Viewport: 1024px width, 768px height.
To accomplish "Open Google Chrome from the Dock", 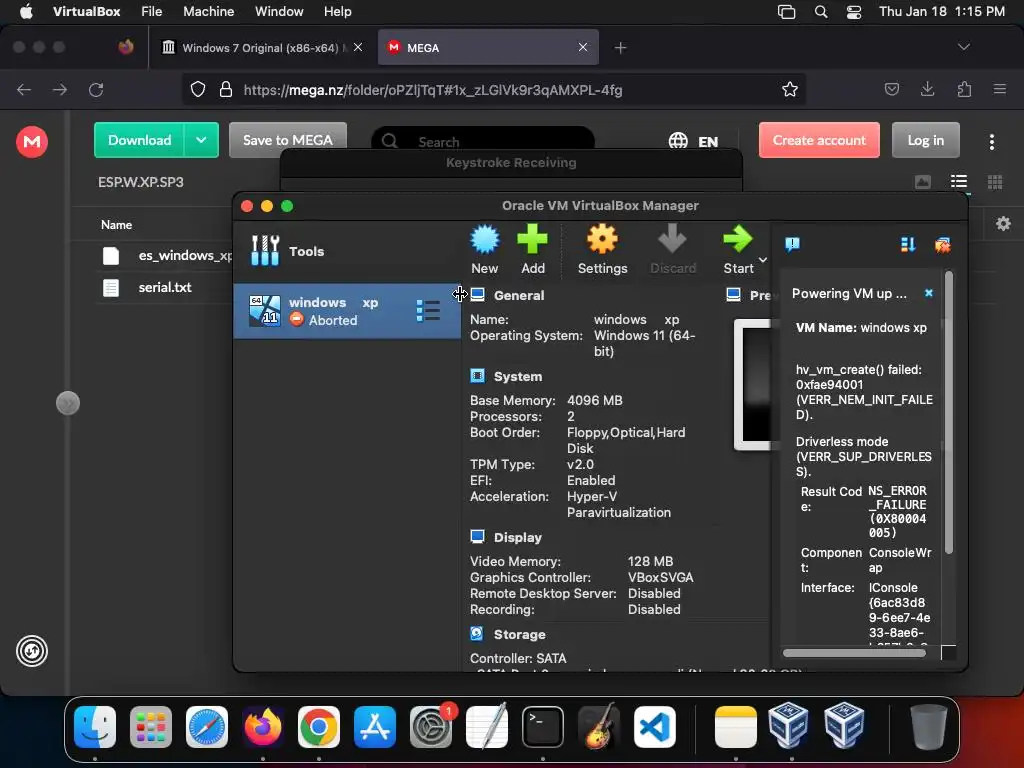I will click(x=319, y=727).
